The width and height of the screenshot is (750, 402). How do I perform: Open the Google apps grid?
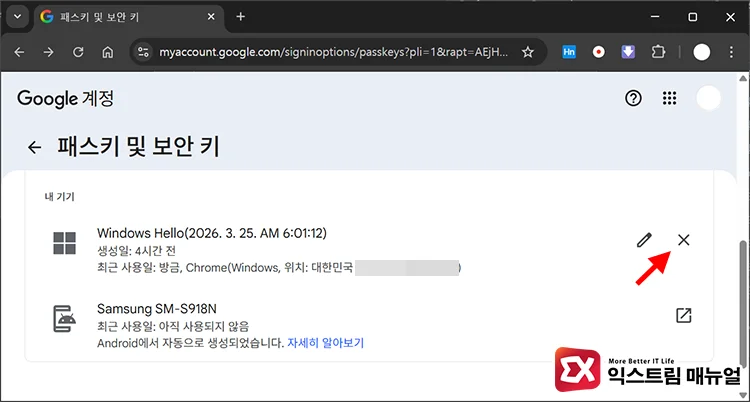click(x=670, y=99)
